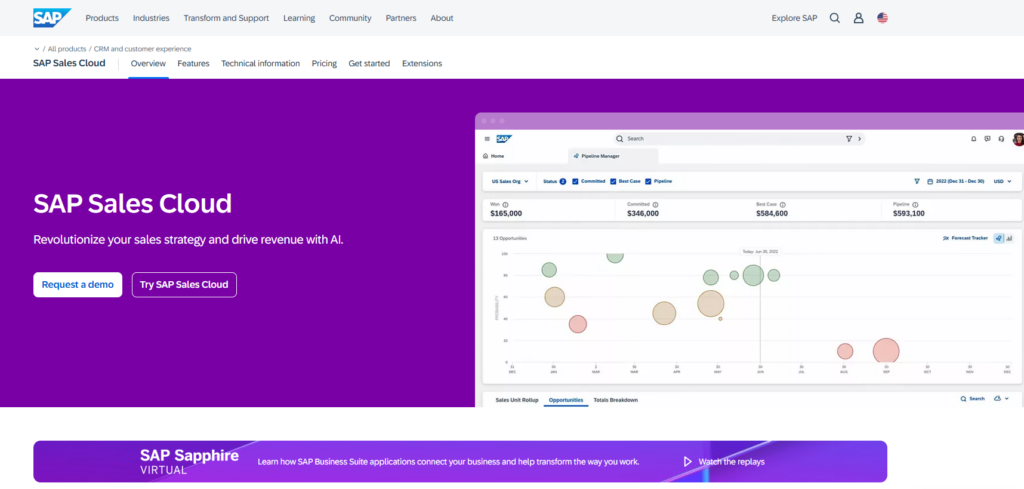Follow the CRM and customer experience breadcrumb
This screenshot has height=489, width=1024.
[x=142, y=49]
